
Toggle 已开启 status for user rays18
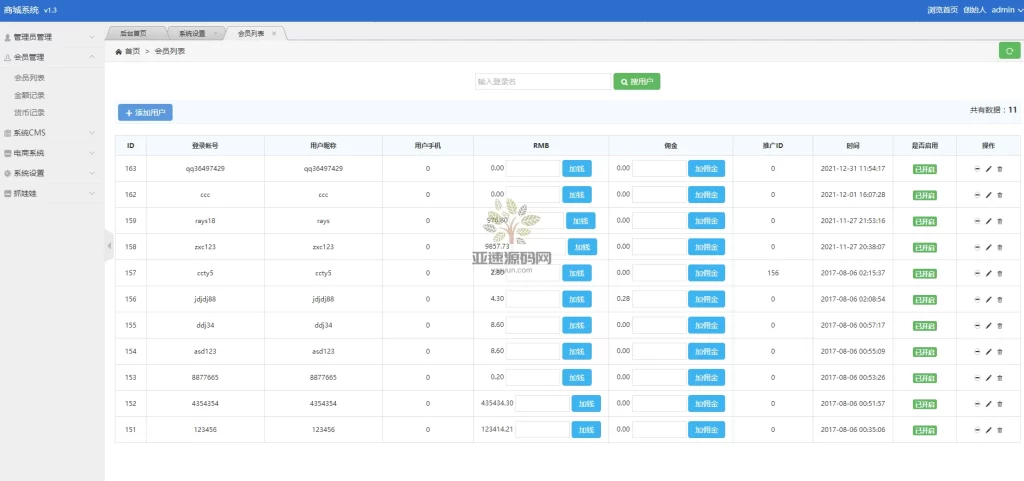pos(924,221)
